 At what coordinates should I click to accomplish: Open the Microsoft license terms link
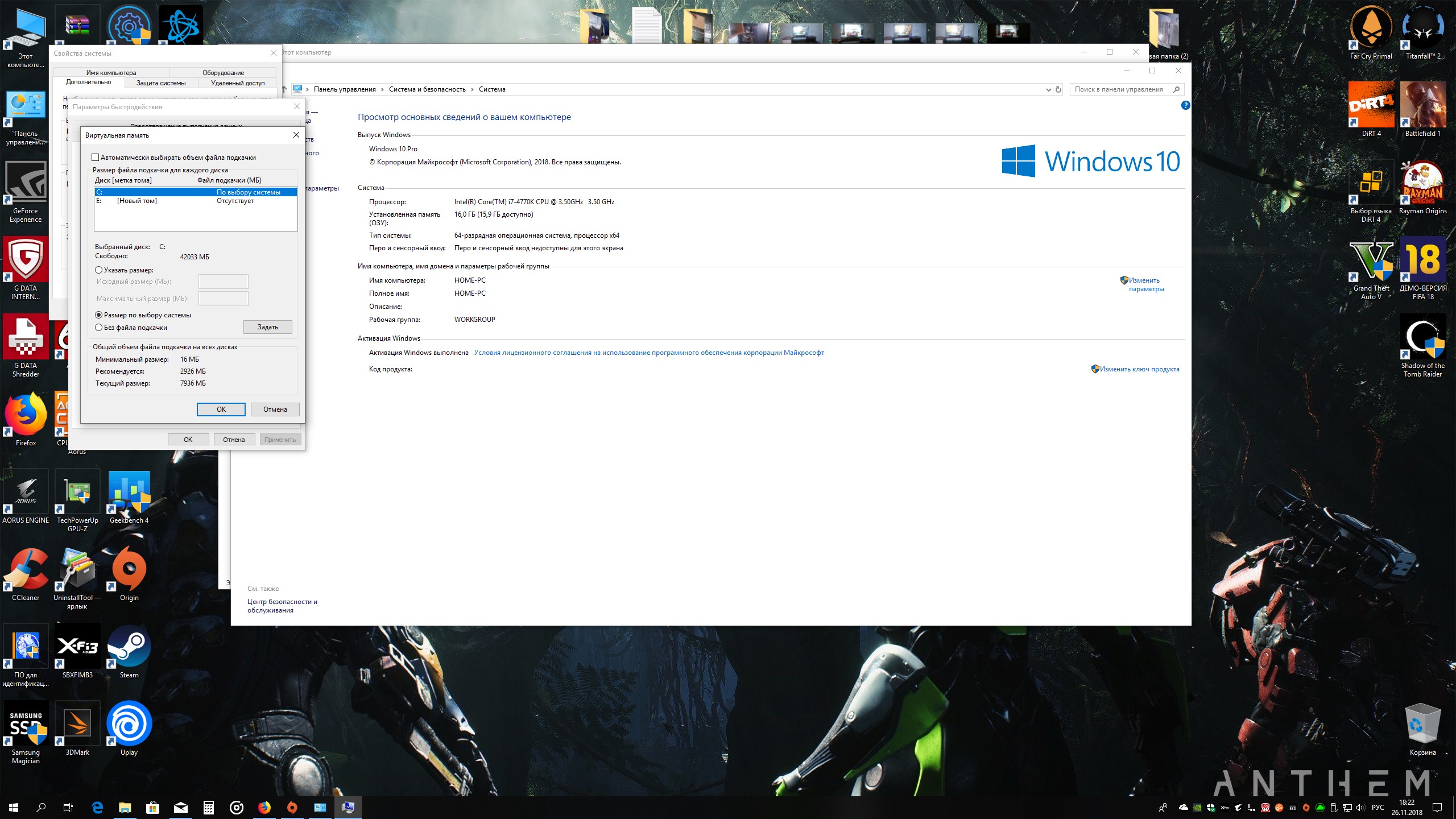pyautogui.click(x=649, y=353)
